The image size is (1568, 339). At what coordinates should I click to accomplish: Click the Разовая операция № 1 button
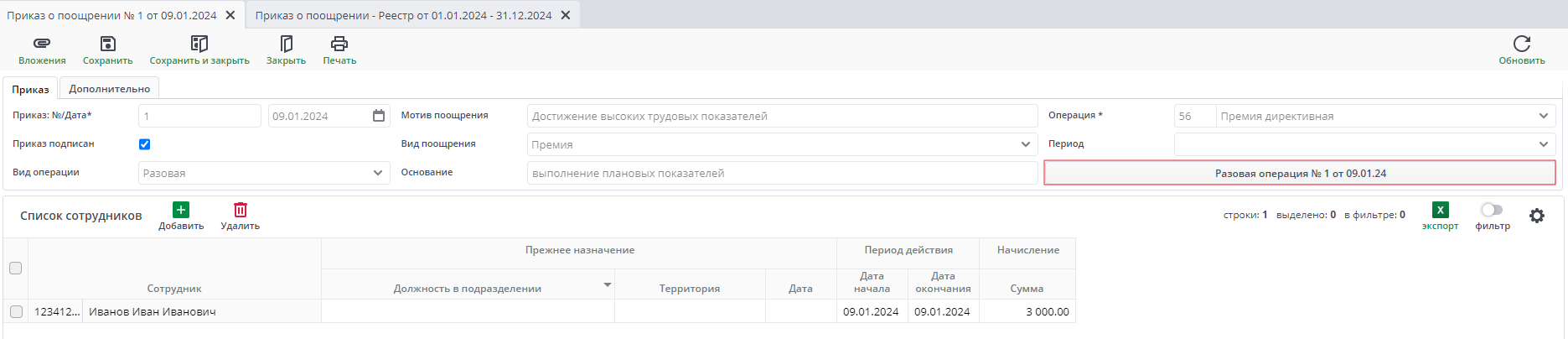point(1300,173)
